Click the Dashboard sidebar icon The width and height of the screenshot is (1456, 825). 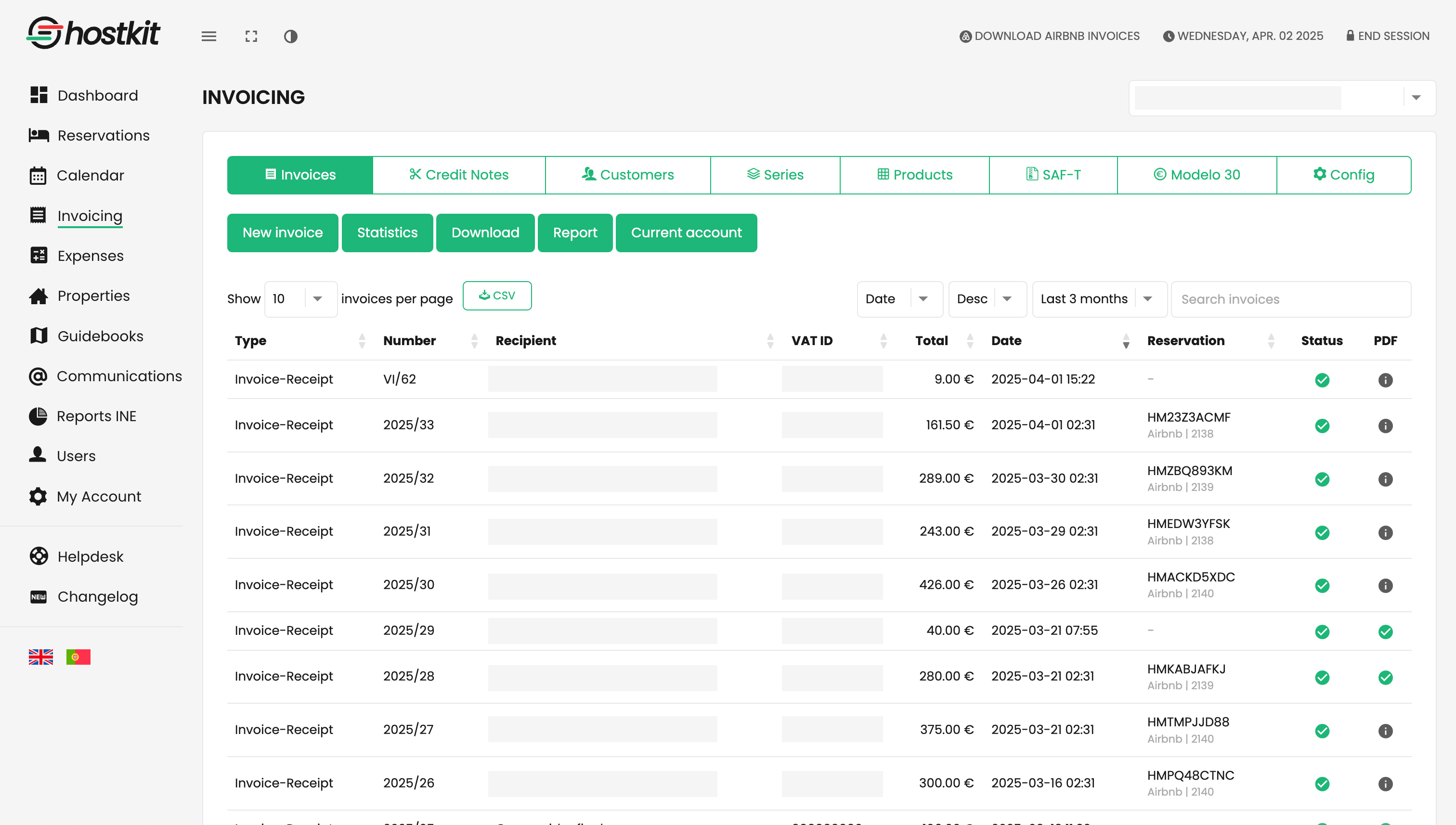(39, 95)
